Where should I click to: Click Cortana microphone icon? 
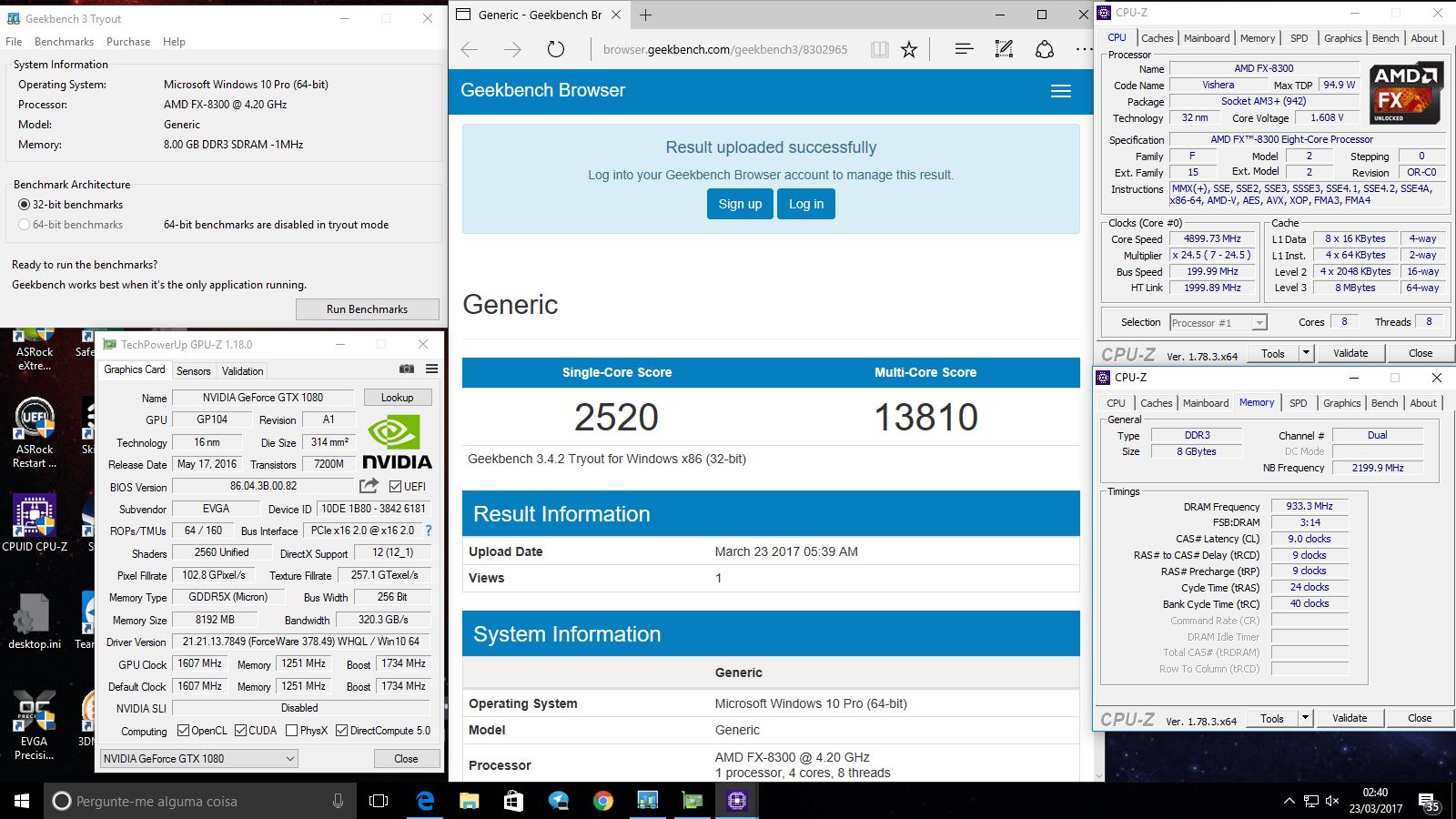(338, 801)
